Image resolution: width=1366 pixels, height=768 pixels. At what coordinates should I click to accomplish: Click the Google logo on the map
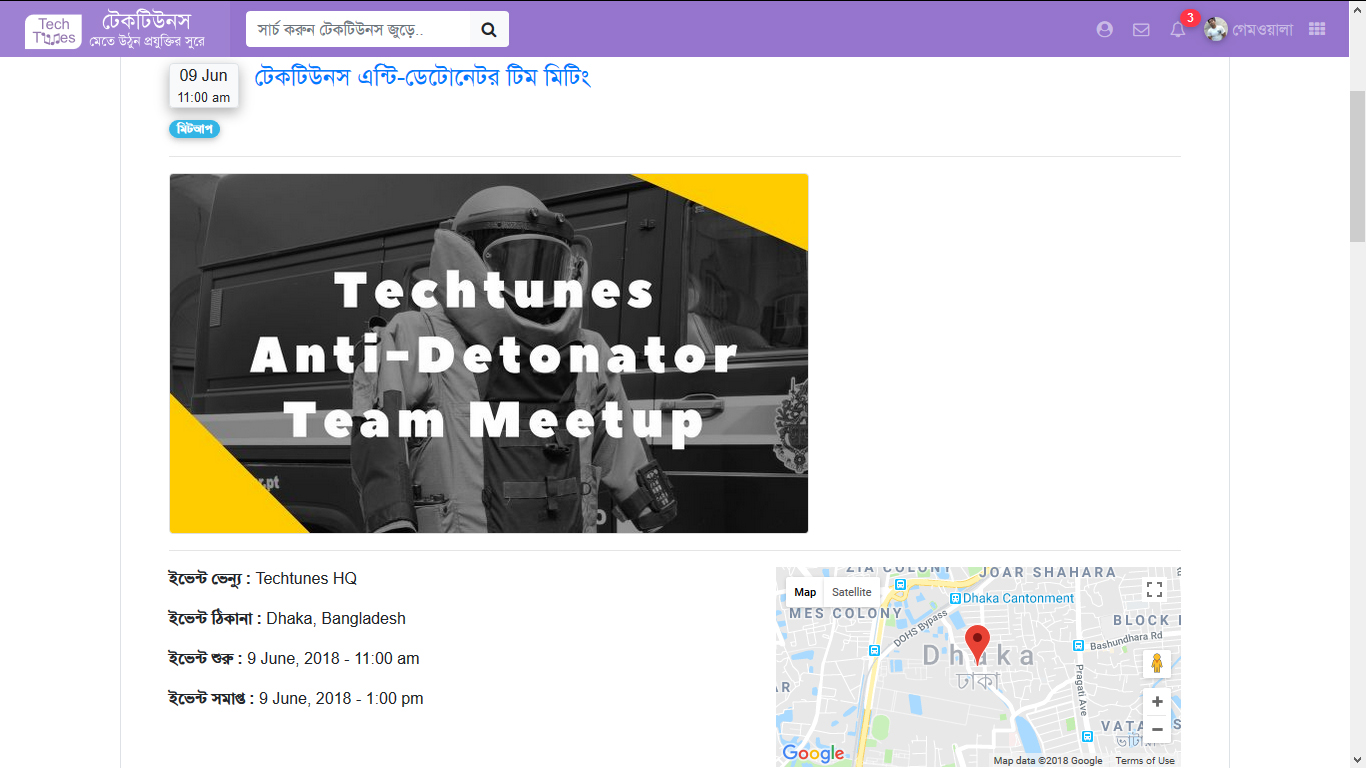[x=813, y=754]
